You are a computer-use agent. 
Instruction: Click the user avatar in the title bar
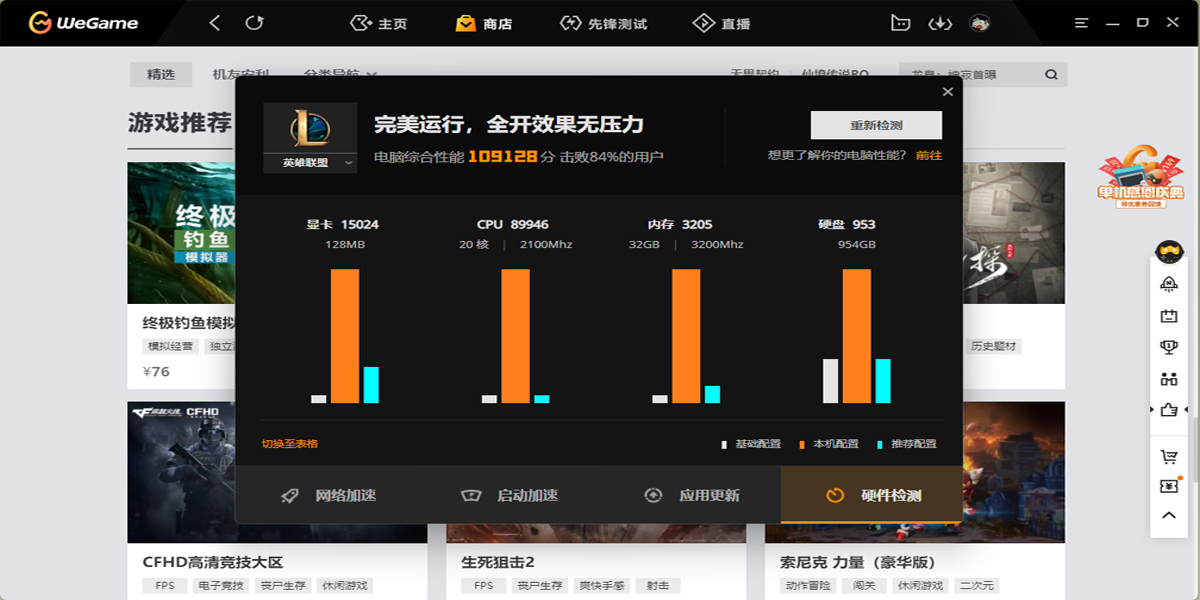coord(980,22)
